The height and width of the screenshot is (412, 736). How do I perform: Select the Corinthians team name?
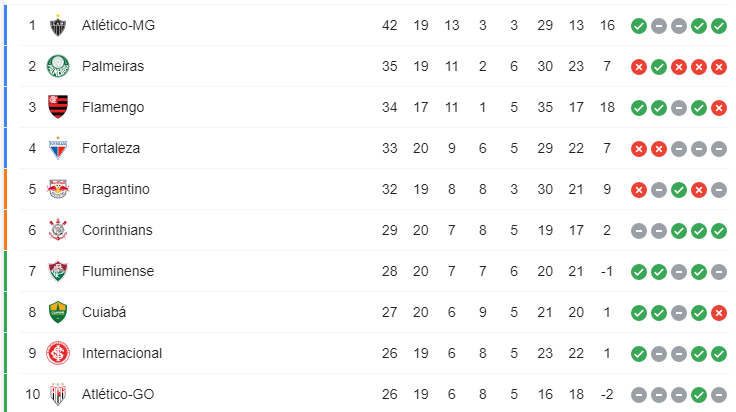[x=117, y=230]
